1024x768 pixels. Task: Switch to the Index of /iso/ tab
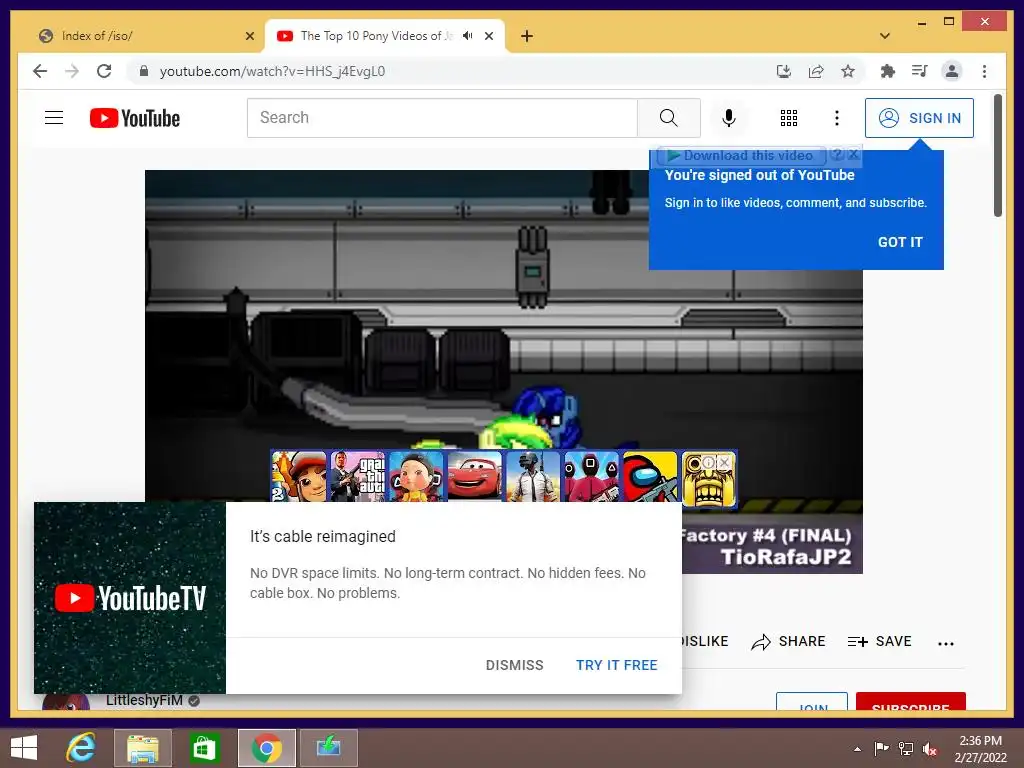point(146,36)
